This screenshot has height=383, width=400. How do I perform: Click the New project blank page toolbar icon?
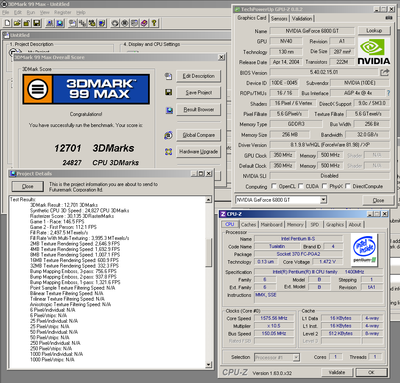tap(8, 23)
